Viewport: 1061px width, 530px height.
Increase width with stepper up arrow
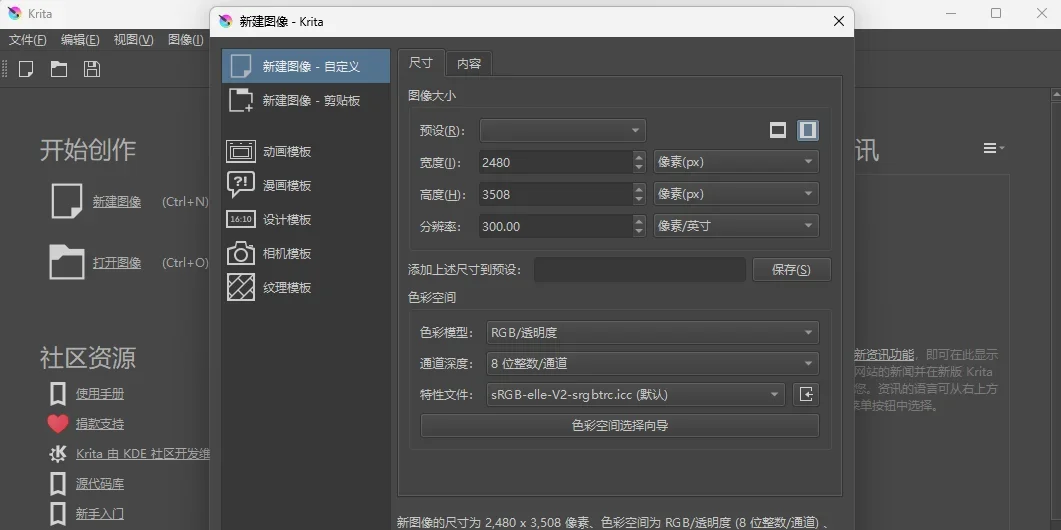tap(639, 156)
